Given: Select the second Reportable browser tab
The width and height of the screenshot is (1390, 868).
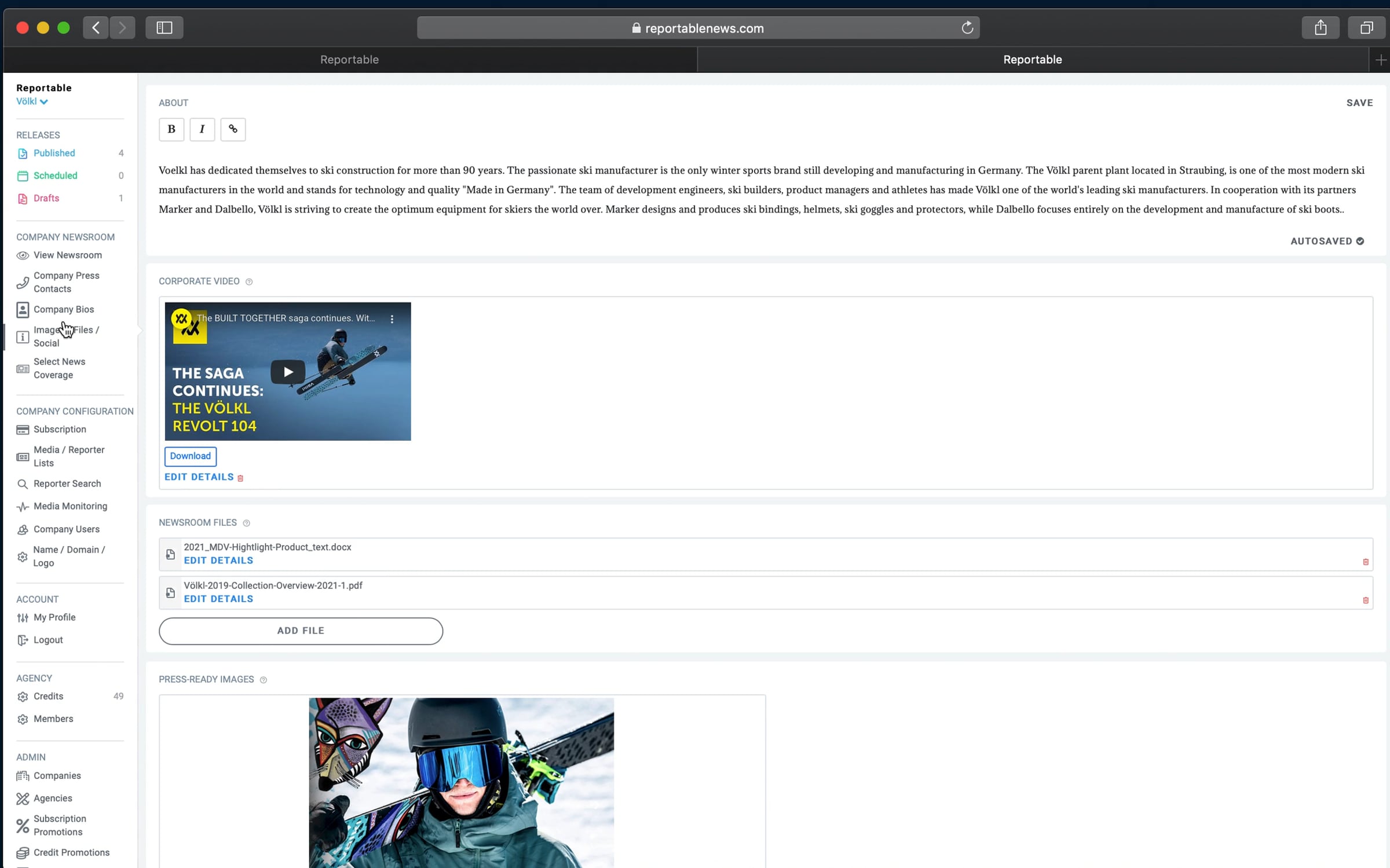Looking at the screenshot, I should point(1033,60).
